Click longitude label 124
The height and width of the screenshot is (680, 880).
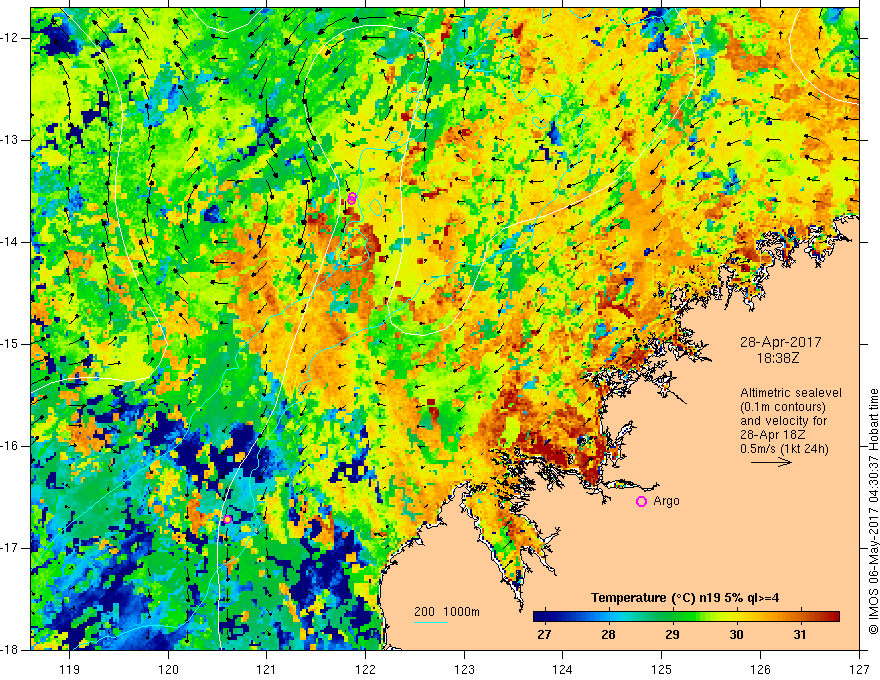click(x=563, y=669)
